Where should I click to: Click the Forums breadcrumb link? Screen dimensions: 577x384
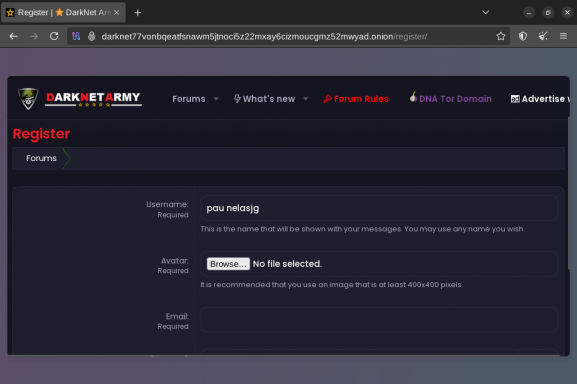[x=41, y=158]
